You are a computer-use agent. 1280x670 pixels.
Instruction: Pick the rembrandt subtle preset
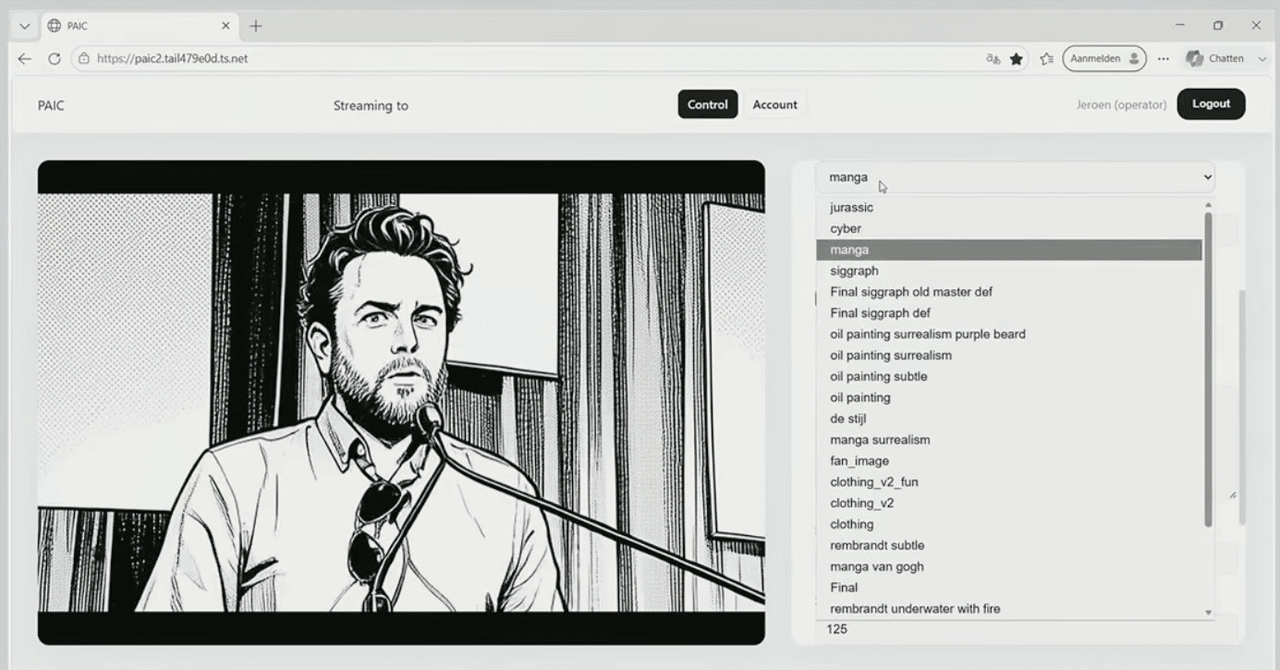click(1009, 545)
